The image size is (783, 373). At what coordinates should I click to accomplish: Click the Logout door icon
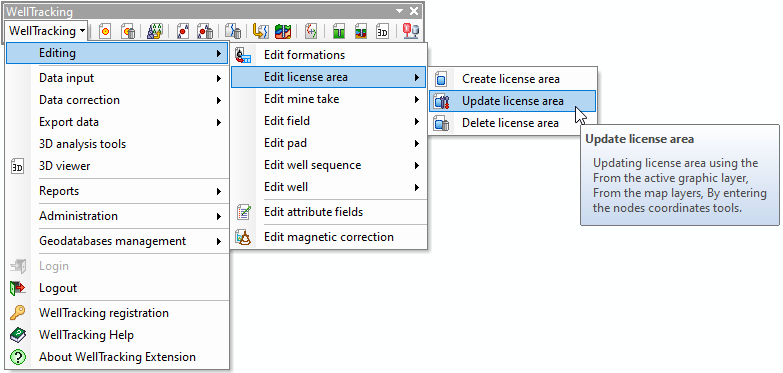coord(17,288)
